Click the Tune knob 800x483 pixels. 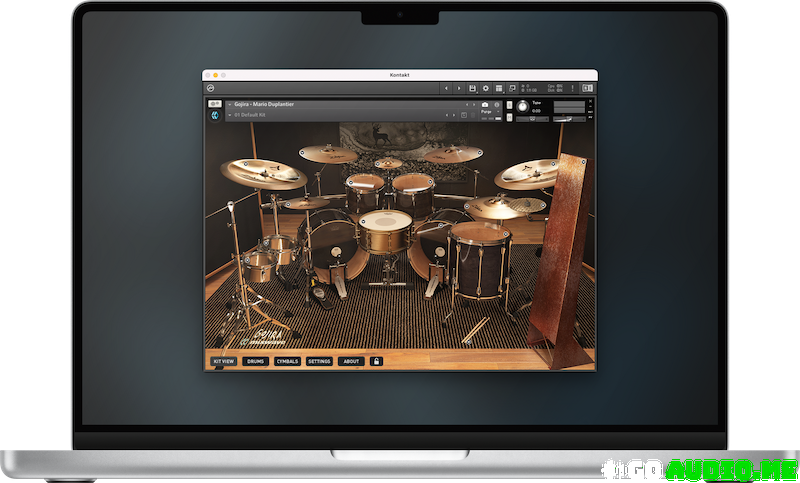click(522, 107)
